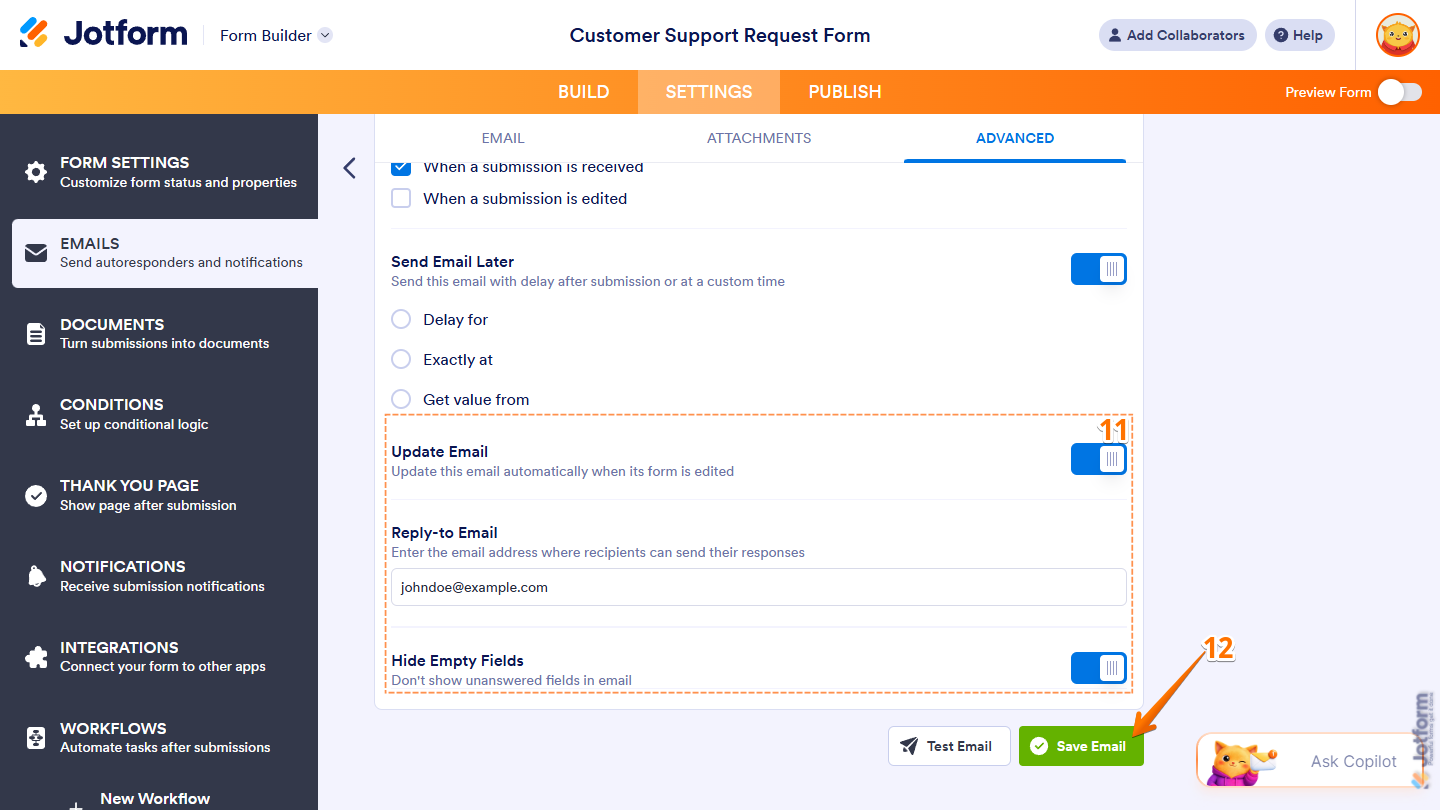1440x810 pixels.
Task: Click the Jotform logo
Action: pos(103,34)
